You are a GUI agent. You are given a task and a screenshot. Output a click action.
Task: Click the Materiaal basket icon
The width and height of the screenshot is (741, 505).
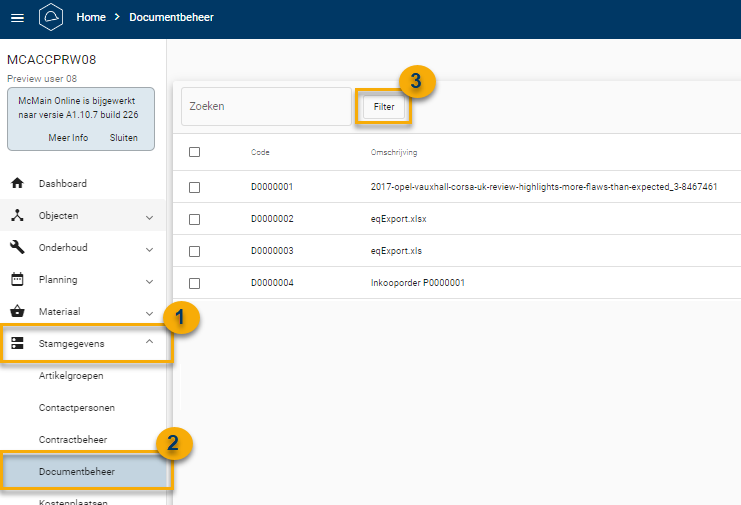17,312
